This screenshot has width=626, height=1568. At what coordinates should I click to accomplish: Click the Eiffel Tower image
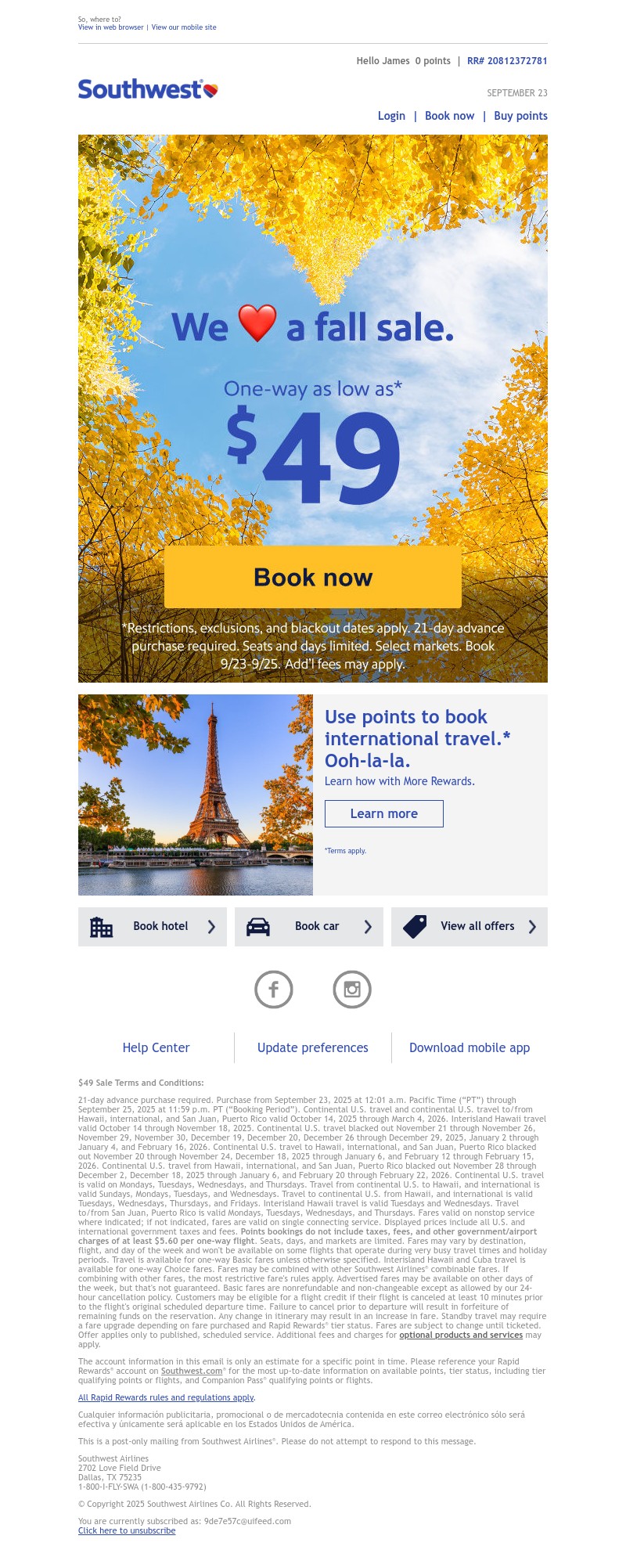[x=196, y=795]
